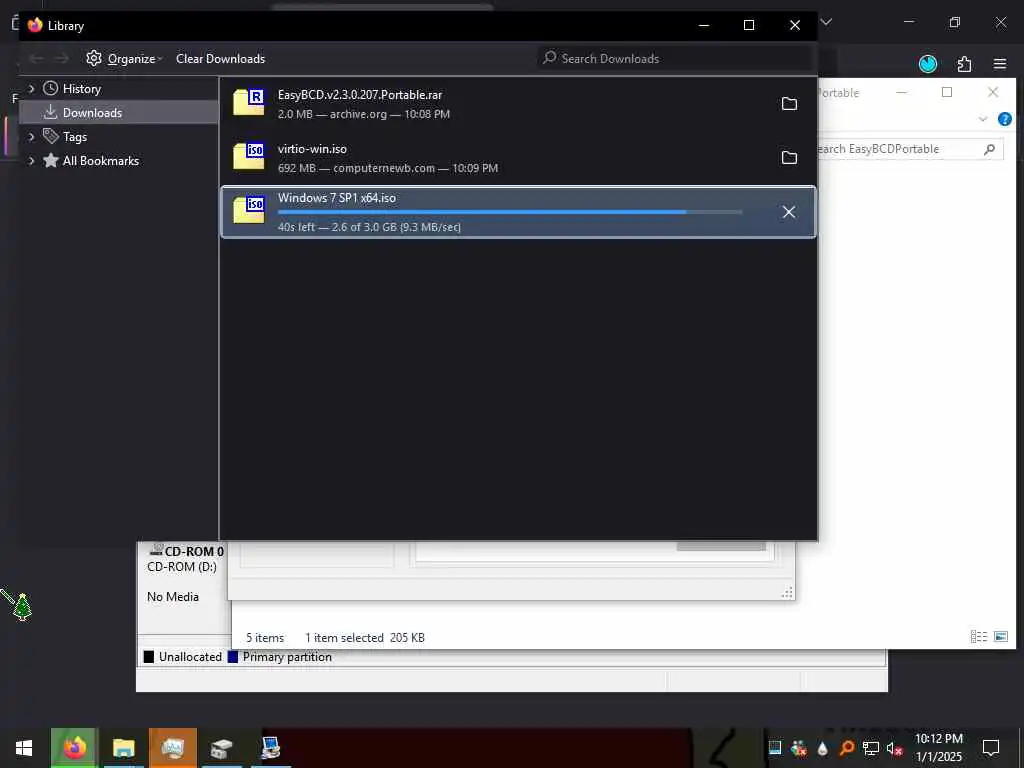
Task: Open Firefox downloads progress indicator
Action: click(928, 63)
